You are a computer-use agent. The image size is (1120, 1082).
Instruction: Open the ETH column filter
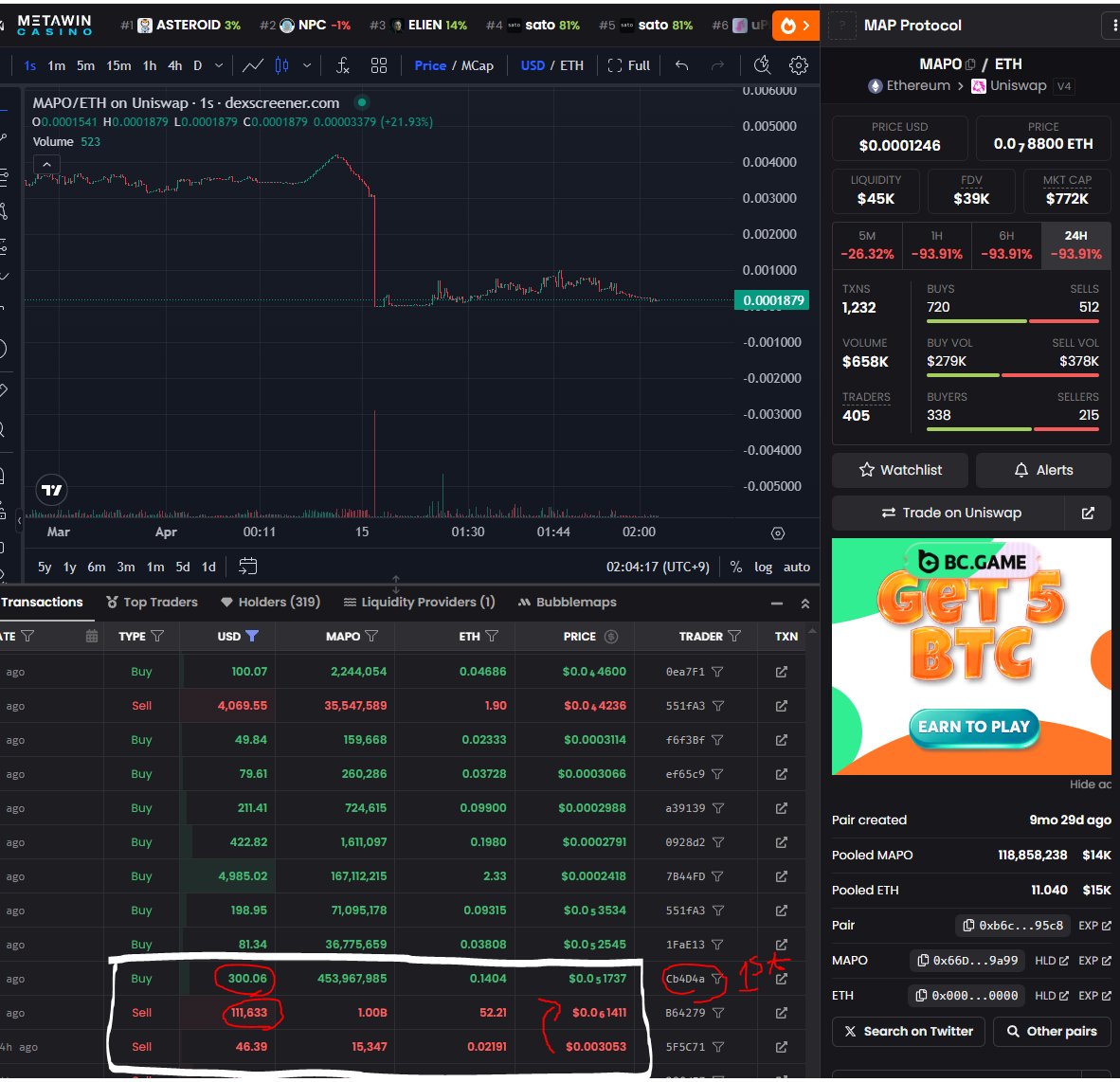[x=492, y=636]
